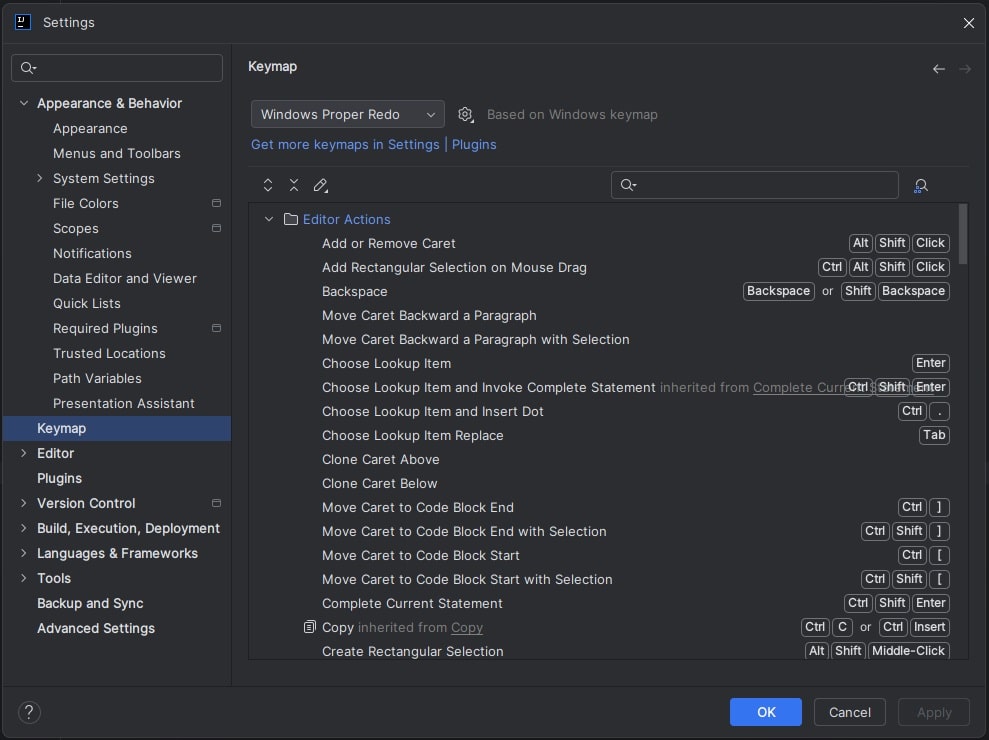Viewport: 989px width, 740px height.
Task: Expand System Settings node
Action: 40,178
